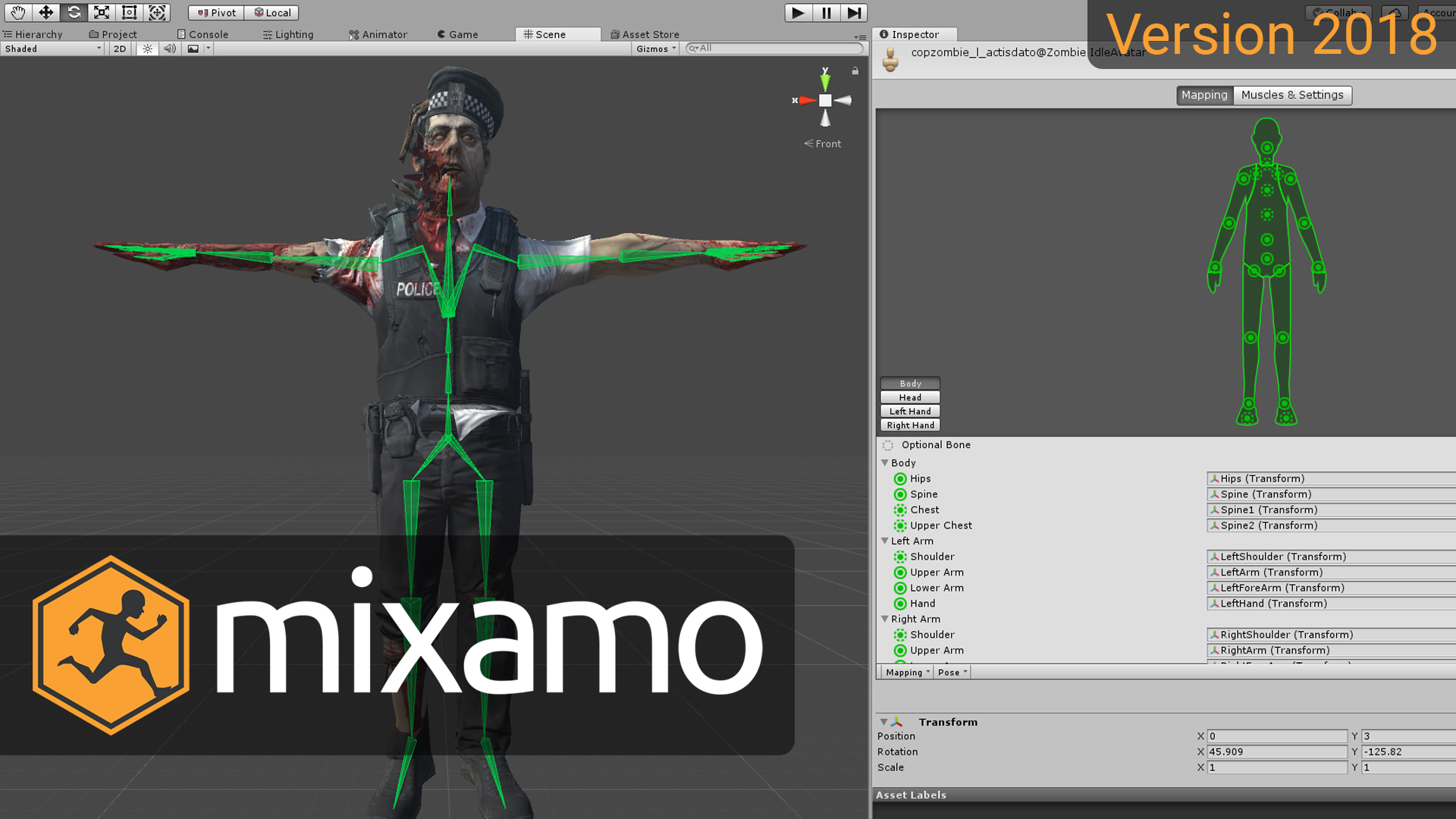Click the Front projection label
This screenshot has height=819, width=1456.
pyautogui.click(x=823, y=143)
